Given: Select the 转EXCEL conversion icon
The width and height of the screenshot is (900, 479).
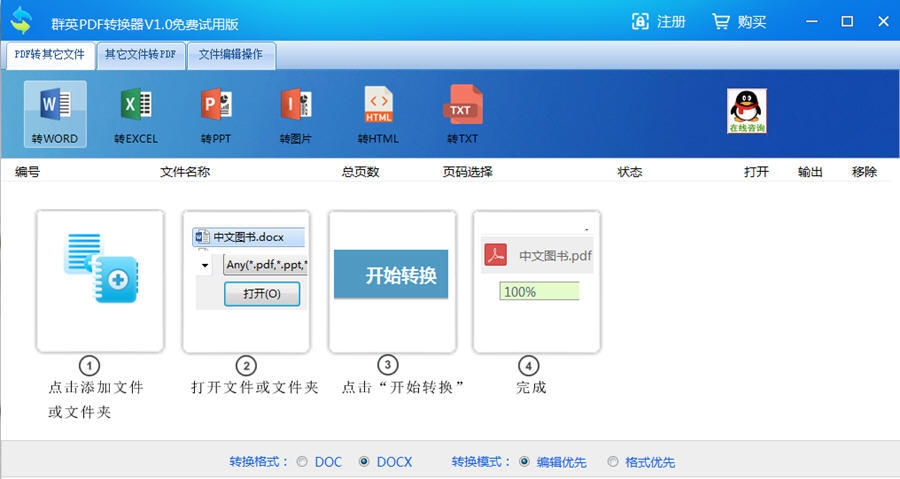Looking at the screenshot, I should [x=135, y=114].
